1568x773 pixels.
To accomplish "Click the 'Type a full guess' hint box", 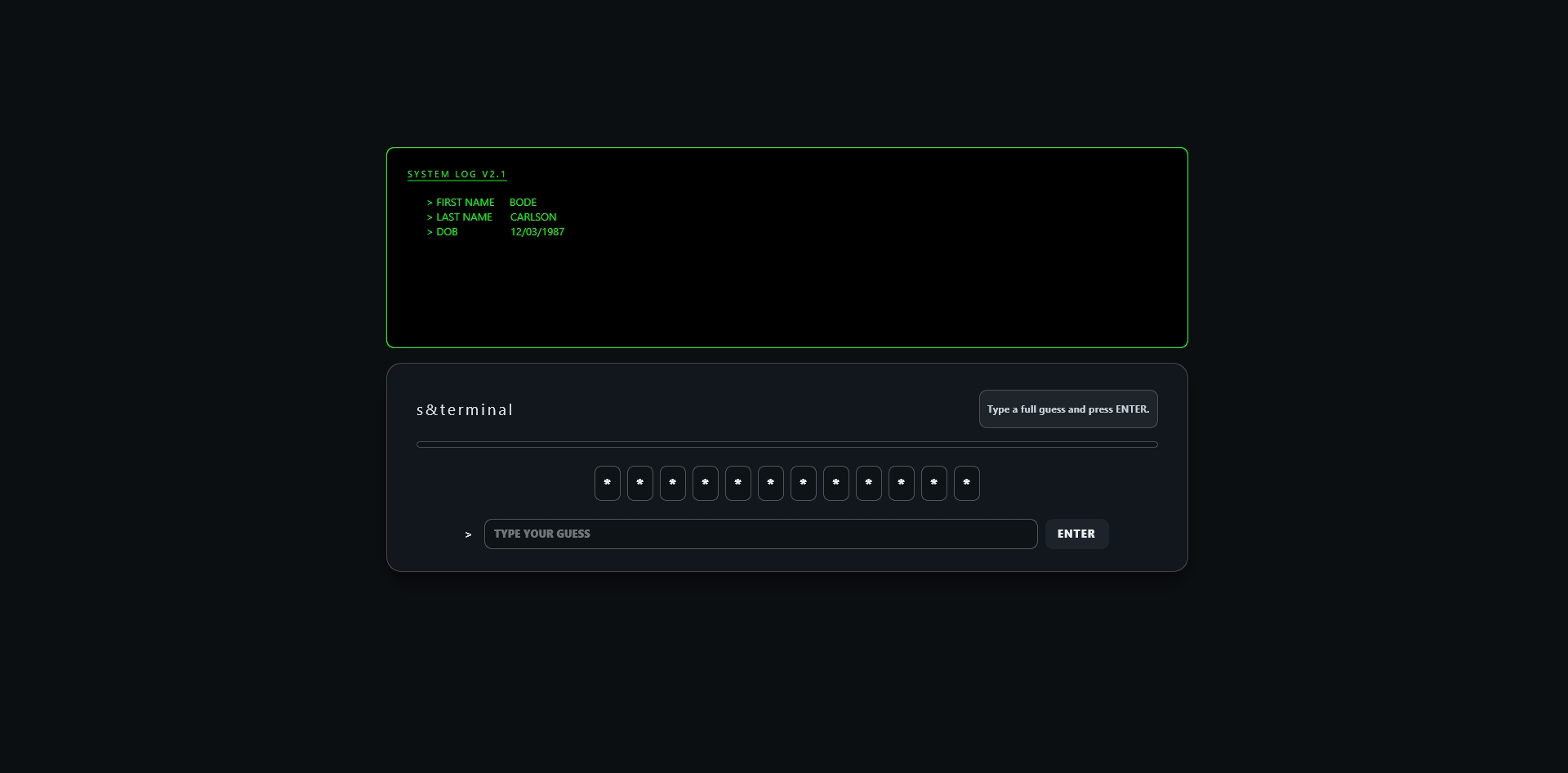I will (1067, 409).
